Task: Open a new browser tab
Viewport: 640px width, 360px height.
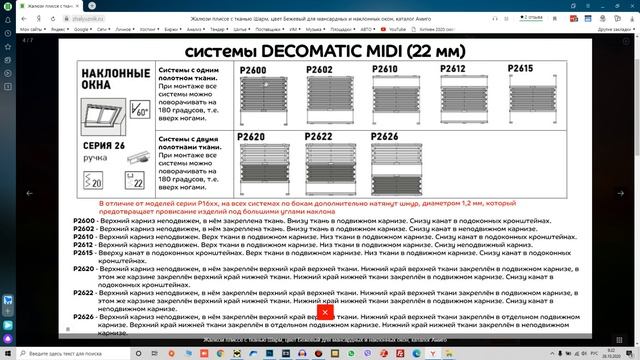Action: (x=92, y=6)
